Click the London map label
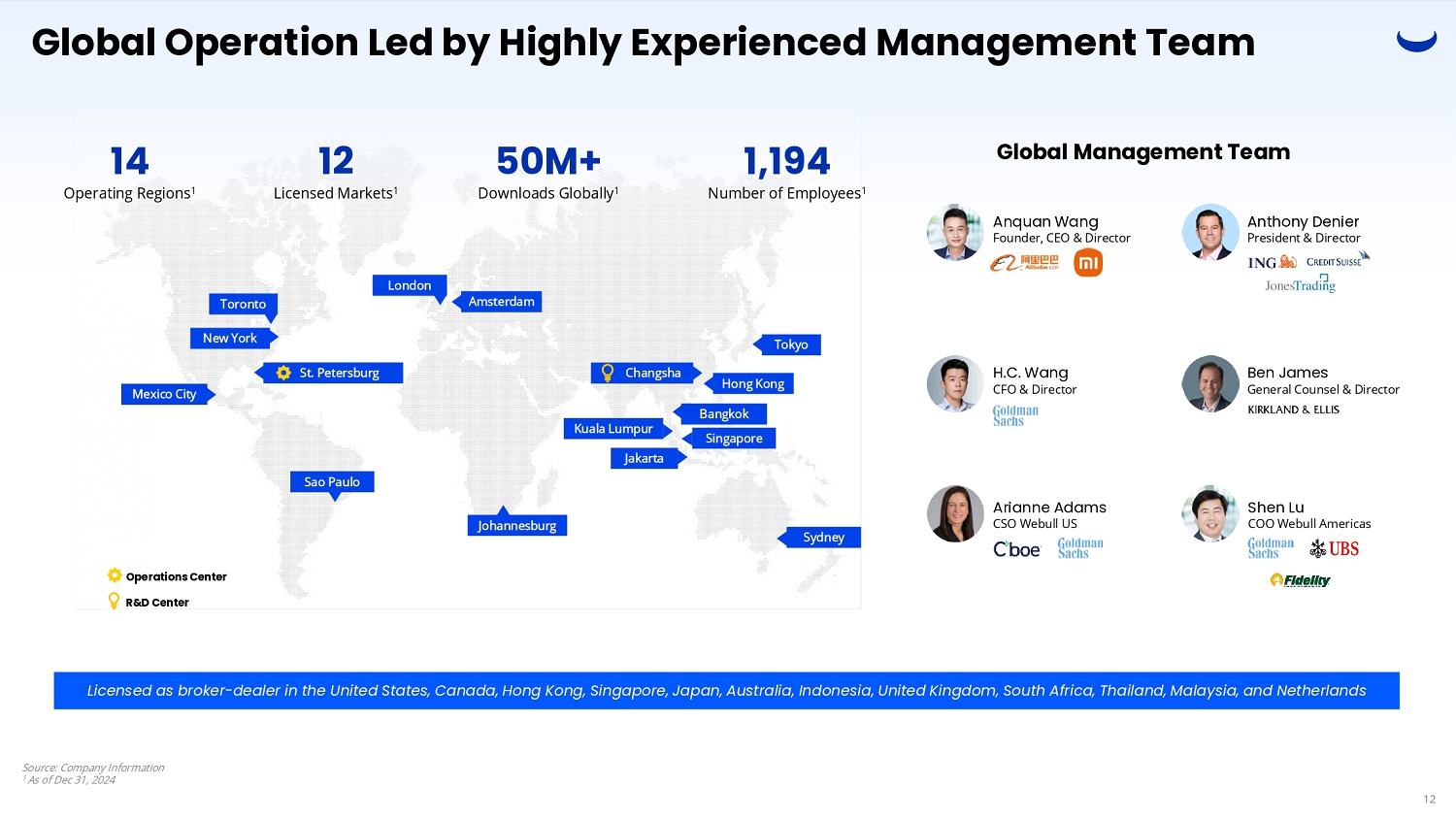1456x819 pixels. point(410,285)
